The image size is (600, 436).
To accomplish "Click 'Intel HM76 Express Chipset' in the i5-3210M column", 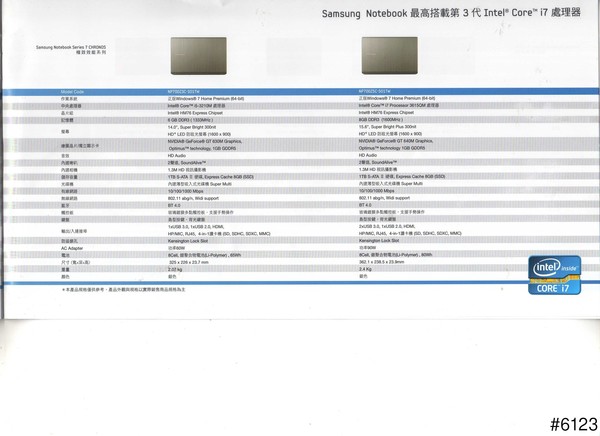I will pos(195,113).
